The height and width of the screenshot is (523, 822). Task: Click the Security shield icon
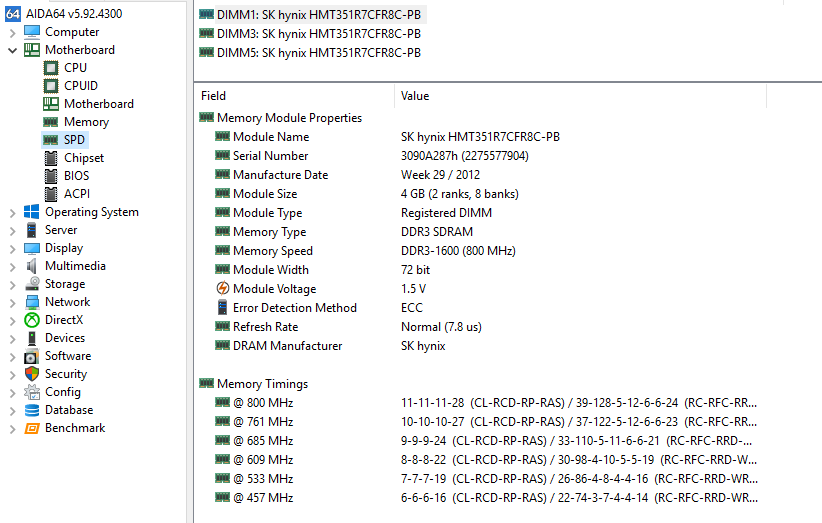point(31,374)
